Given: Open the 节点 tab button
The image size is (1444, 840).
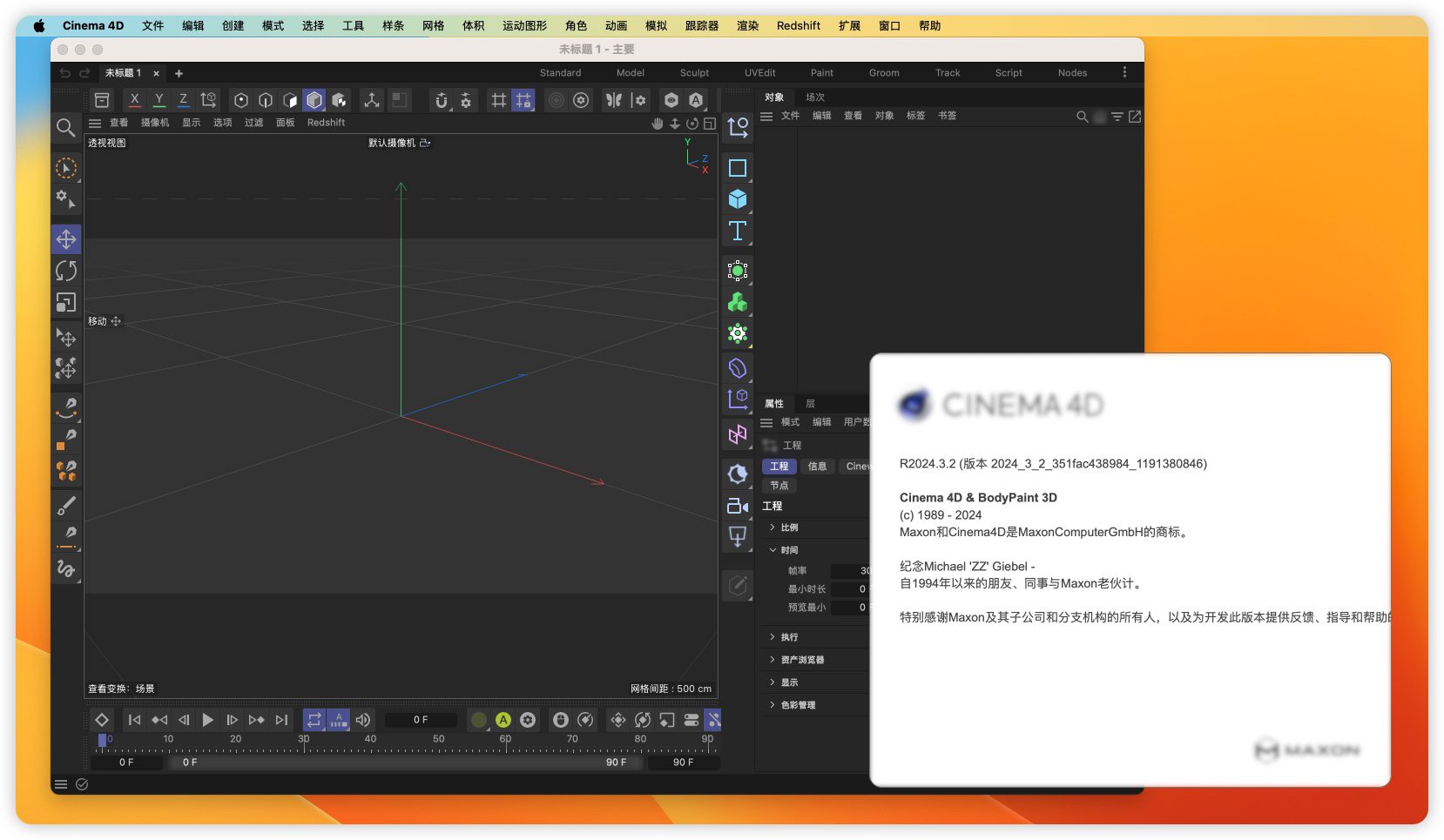Looking at the screenshot, I should (779, 486).
